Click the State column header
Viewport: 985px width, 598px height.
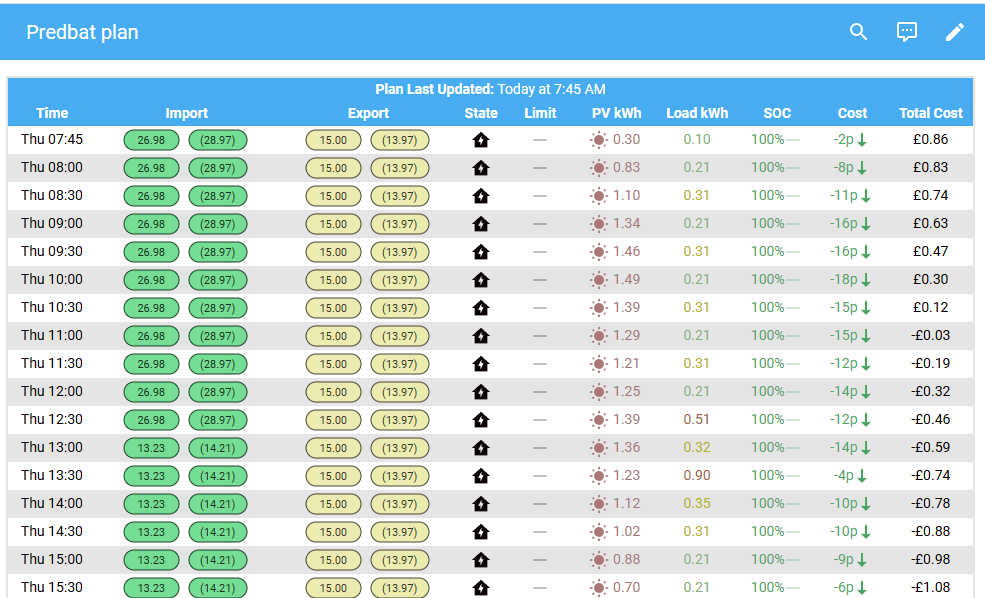[x=481, y=113]
